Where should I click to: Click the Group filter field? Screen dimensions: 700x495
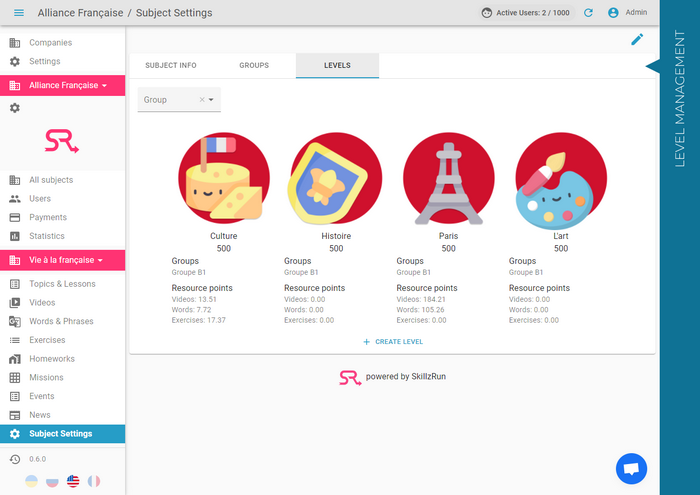[x=179, y=100]
